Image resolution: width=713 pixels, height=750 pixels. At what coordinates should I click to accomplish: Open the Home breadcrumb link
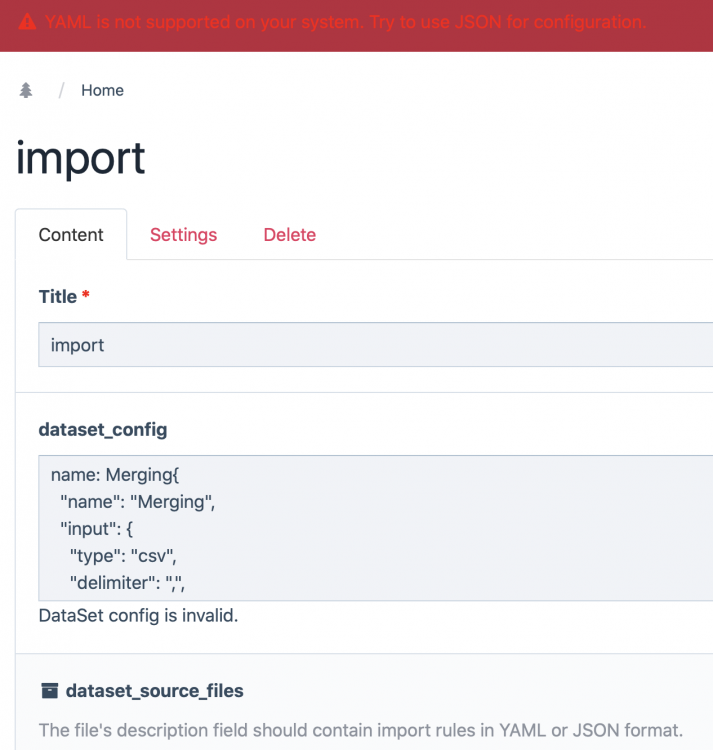coord(102,90)
